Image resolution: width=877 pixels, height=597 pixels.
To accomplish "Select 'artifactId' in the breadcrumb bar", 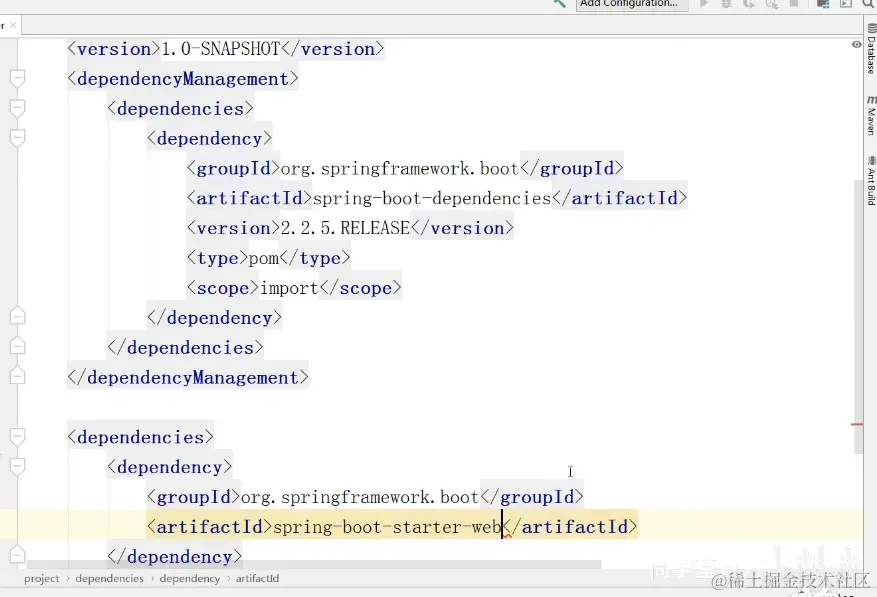I will pyautogui.click(x=257, y=579).
